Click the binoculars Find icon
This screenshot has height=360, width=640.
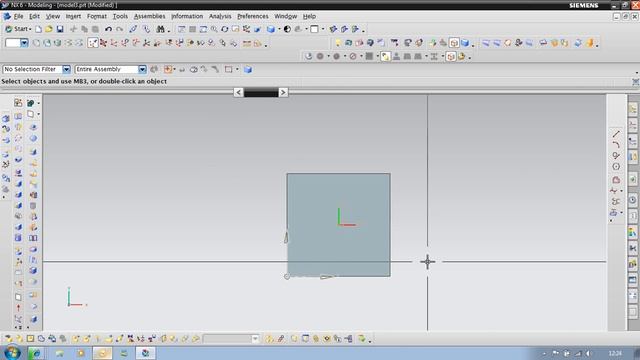tap(160, 29)
